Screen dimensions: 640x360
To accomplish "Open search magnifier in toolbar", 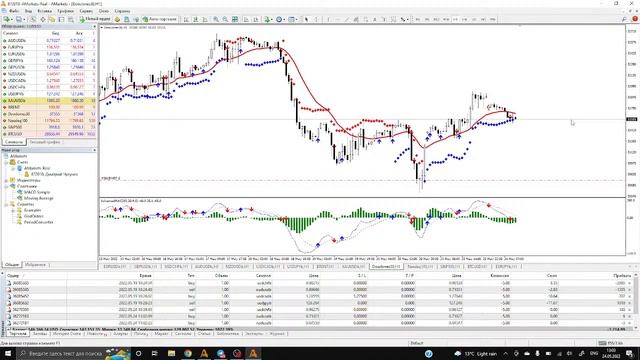I will [x=624, y=19].
